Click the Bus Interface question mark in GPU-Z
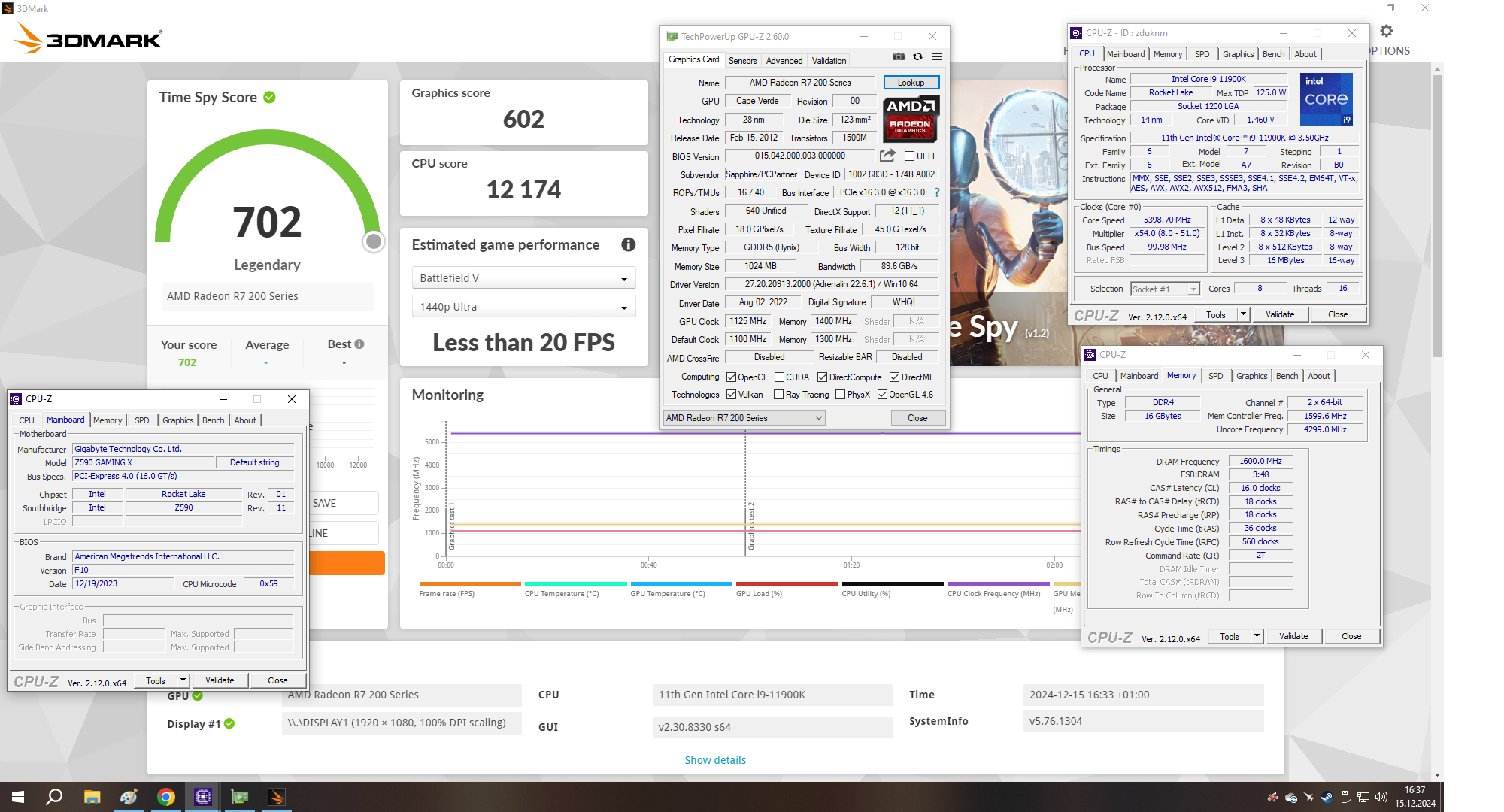 tap(937, 192)
